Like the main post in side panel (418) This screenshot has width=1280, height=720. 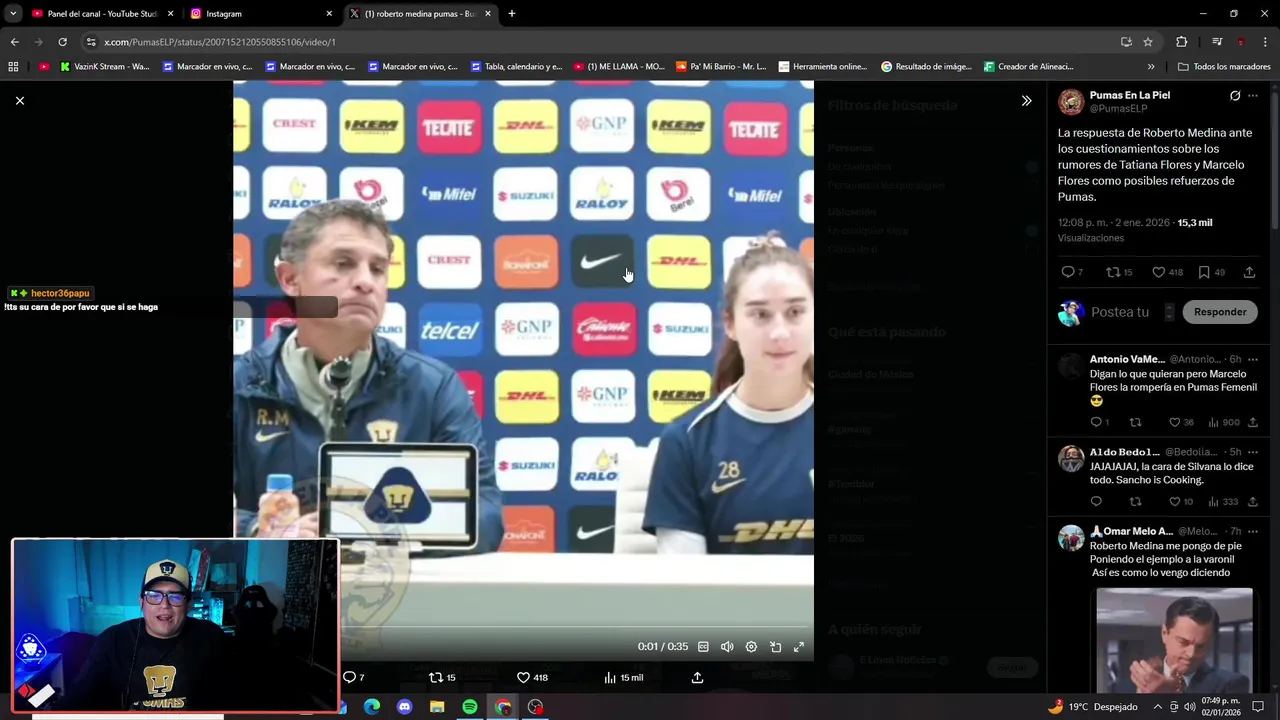[1167, 272]
